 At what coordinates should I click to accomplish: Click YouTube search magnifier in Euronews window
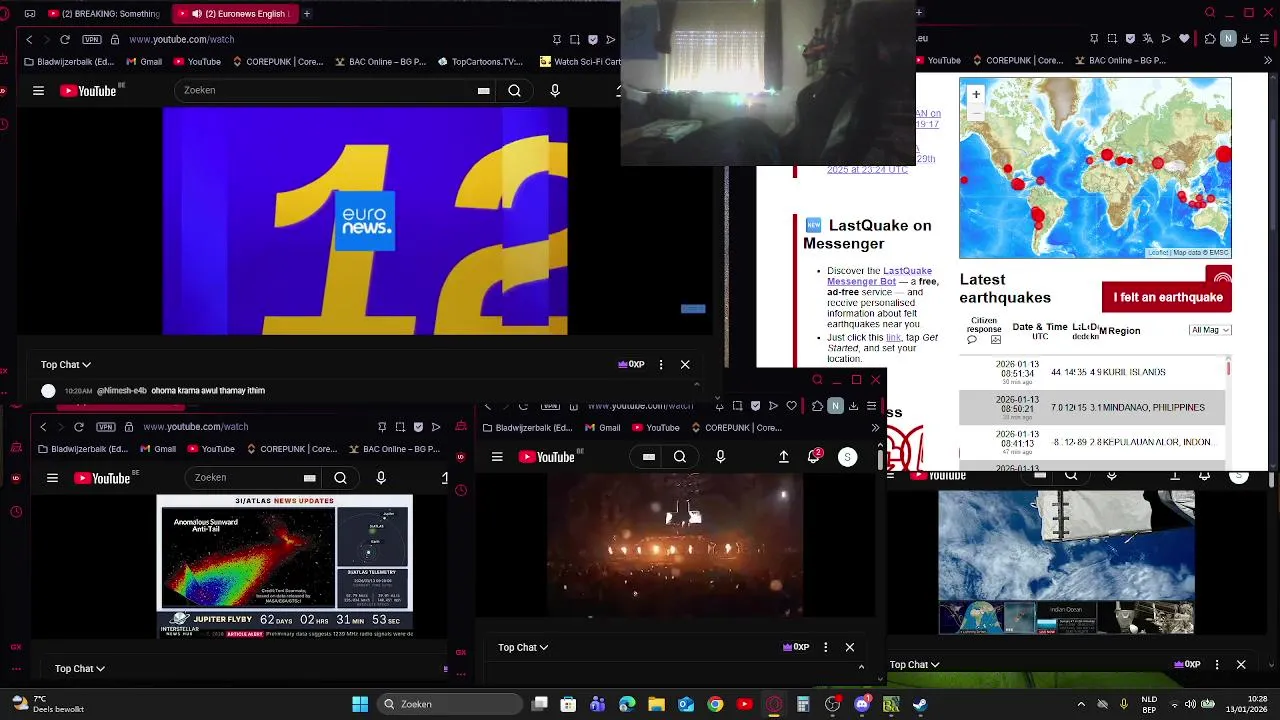(x=514, y=91)
